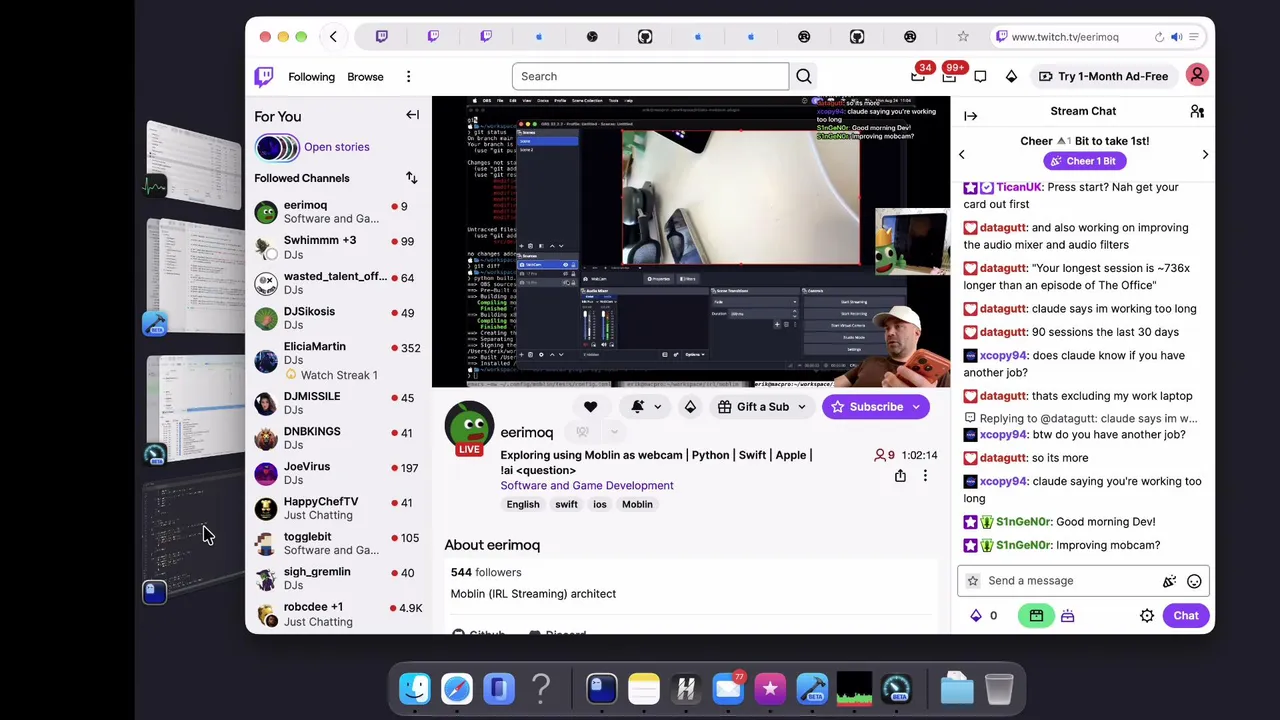The width and height of the screenshot is (1280, 720).
Task: Open the Subscribe dropdown button
Action: [876, 407]
